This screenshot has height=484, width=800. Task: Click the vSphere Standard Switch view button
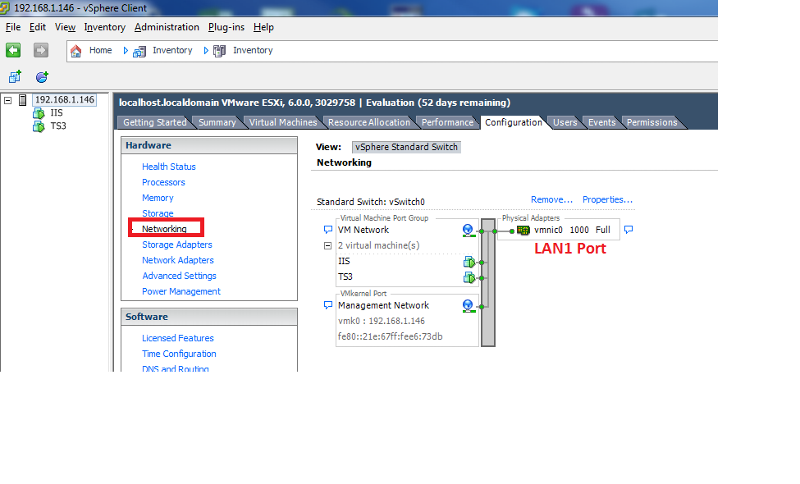point(407,147)
